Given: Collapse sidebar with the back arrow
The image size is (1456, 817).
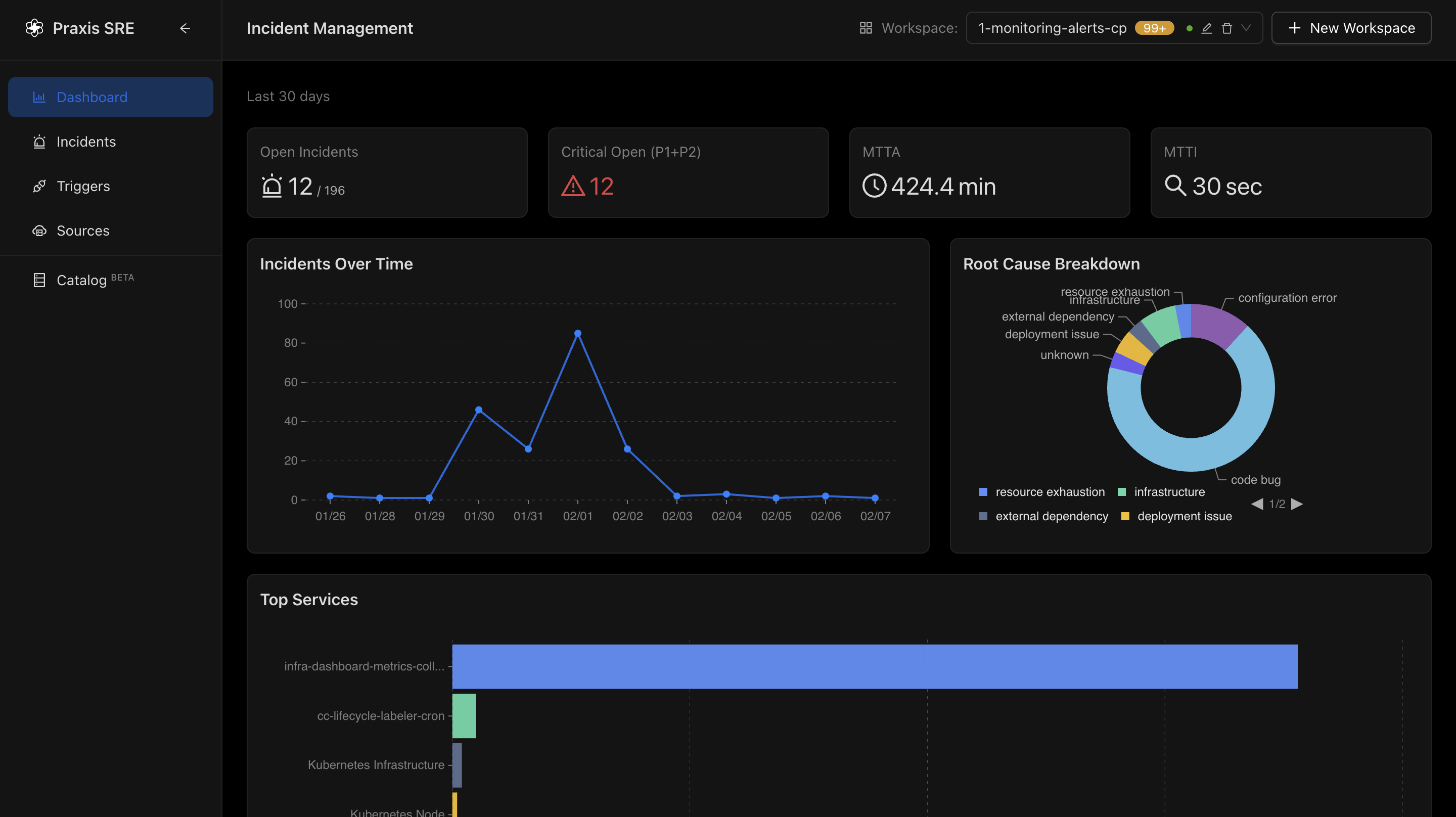Looking at the screenshot, I should coord(185,28).
